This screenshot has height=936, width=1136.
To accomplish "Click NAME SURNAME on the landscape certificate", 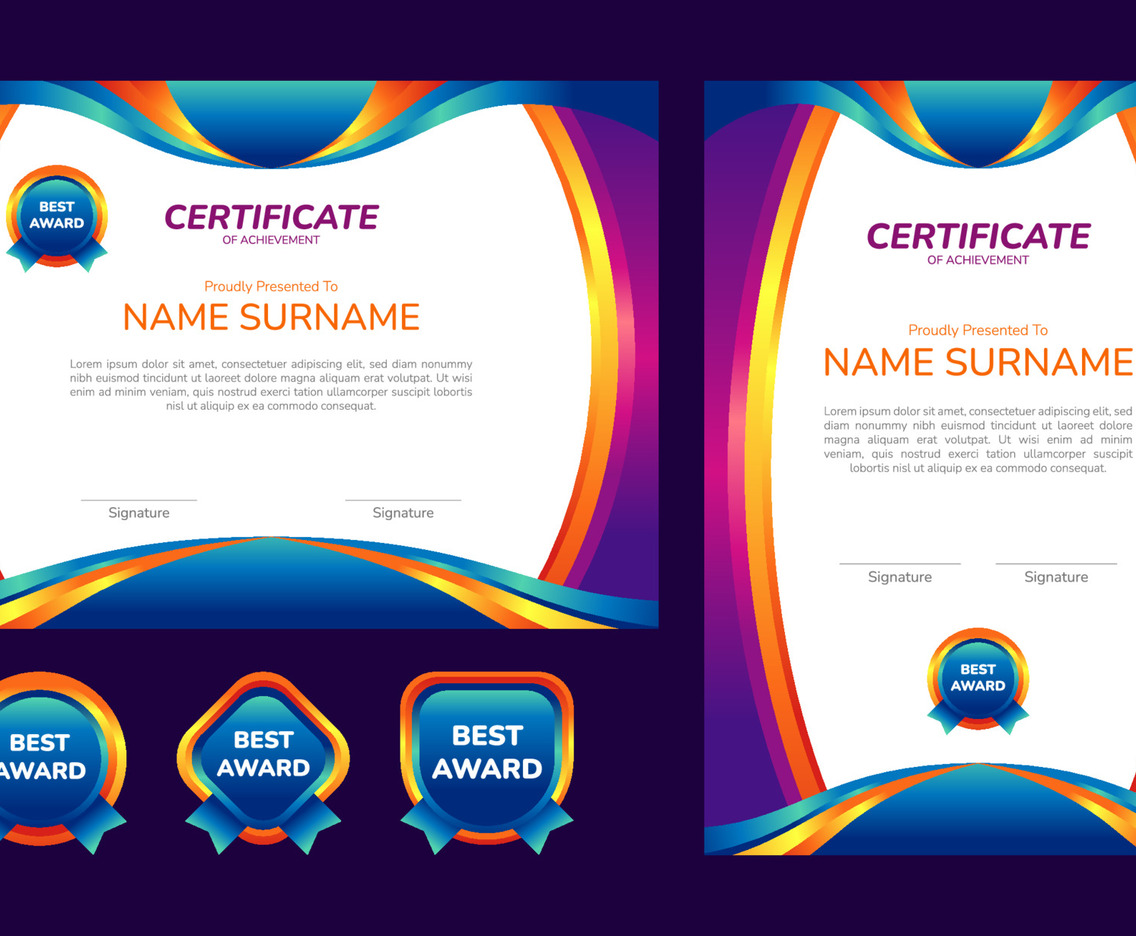I will (272, 317).
